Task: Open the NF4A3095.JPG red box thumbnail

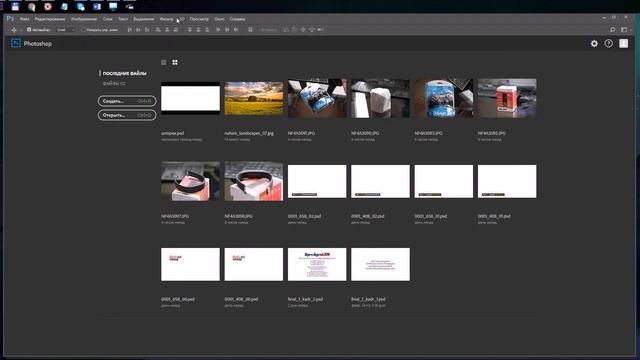Action: [507, 98]
